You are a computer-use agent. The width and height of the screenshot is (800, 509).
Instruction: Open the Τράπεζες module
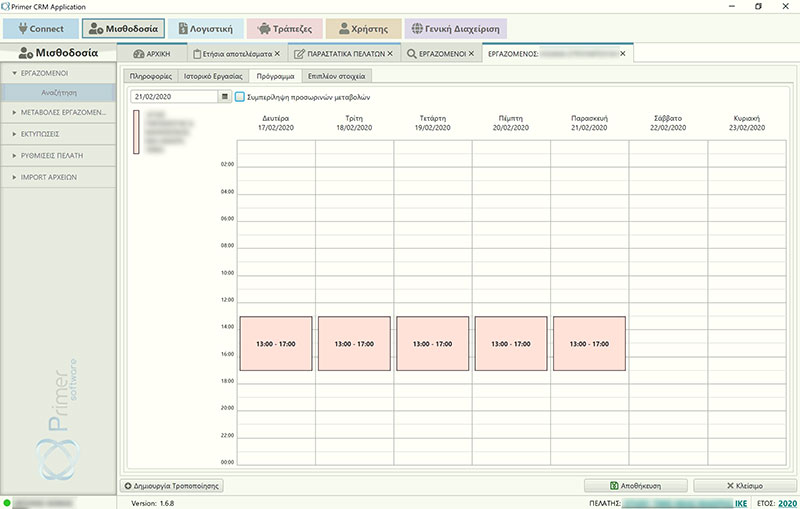[x=284, y=29]
